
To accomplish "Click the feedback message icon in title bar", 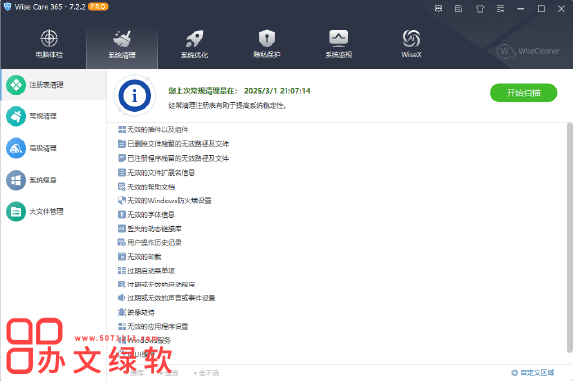I will 439,8.
